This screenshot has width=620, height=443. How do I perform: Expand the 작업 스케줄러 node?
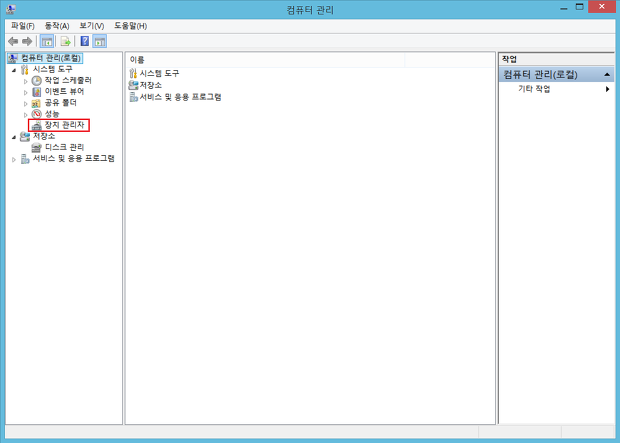pyautogui.click(x=26, y=81)
